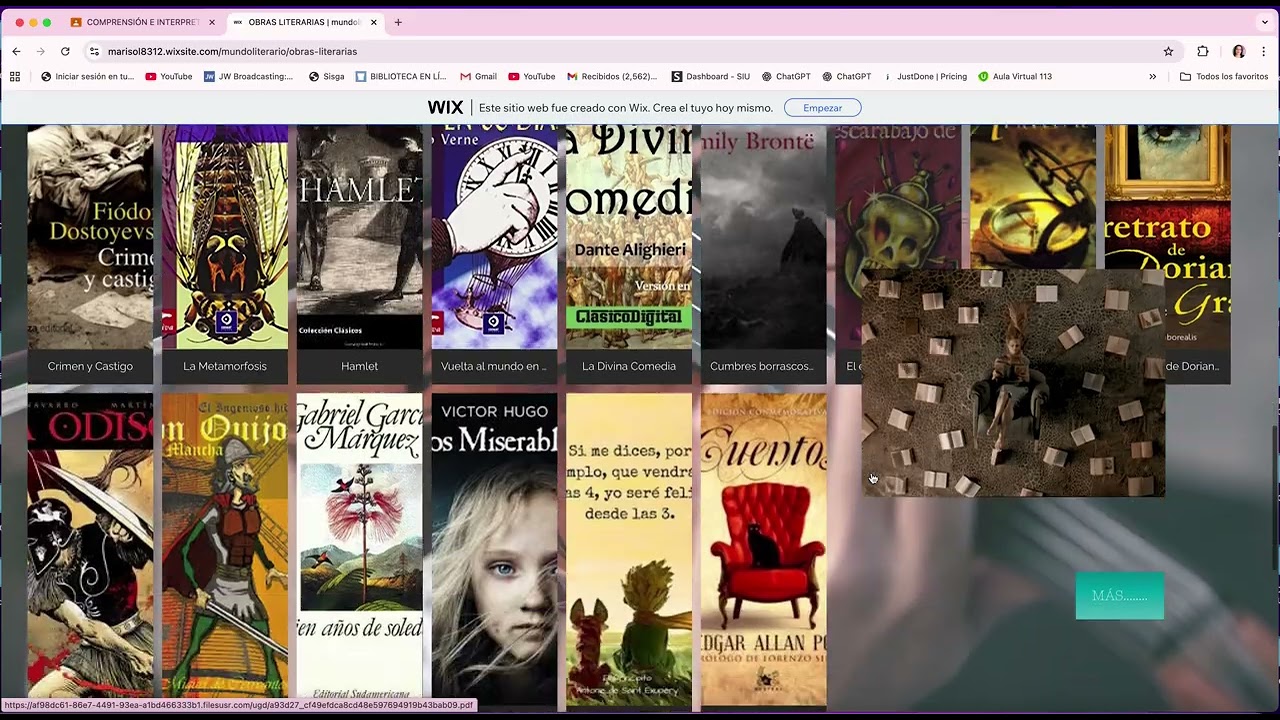The height and width of the screenshot is (720, 1280).
Task: Bookmark this page with the star icon
Action: [1168, 51]
